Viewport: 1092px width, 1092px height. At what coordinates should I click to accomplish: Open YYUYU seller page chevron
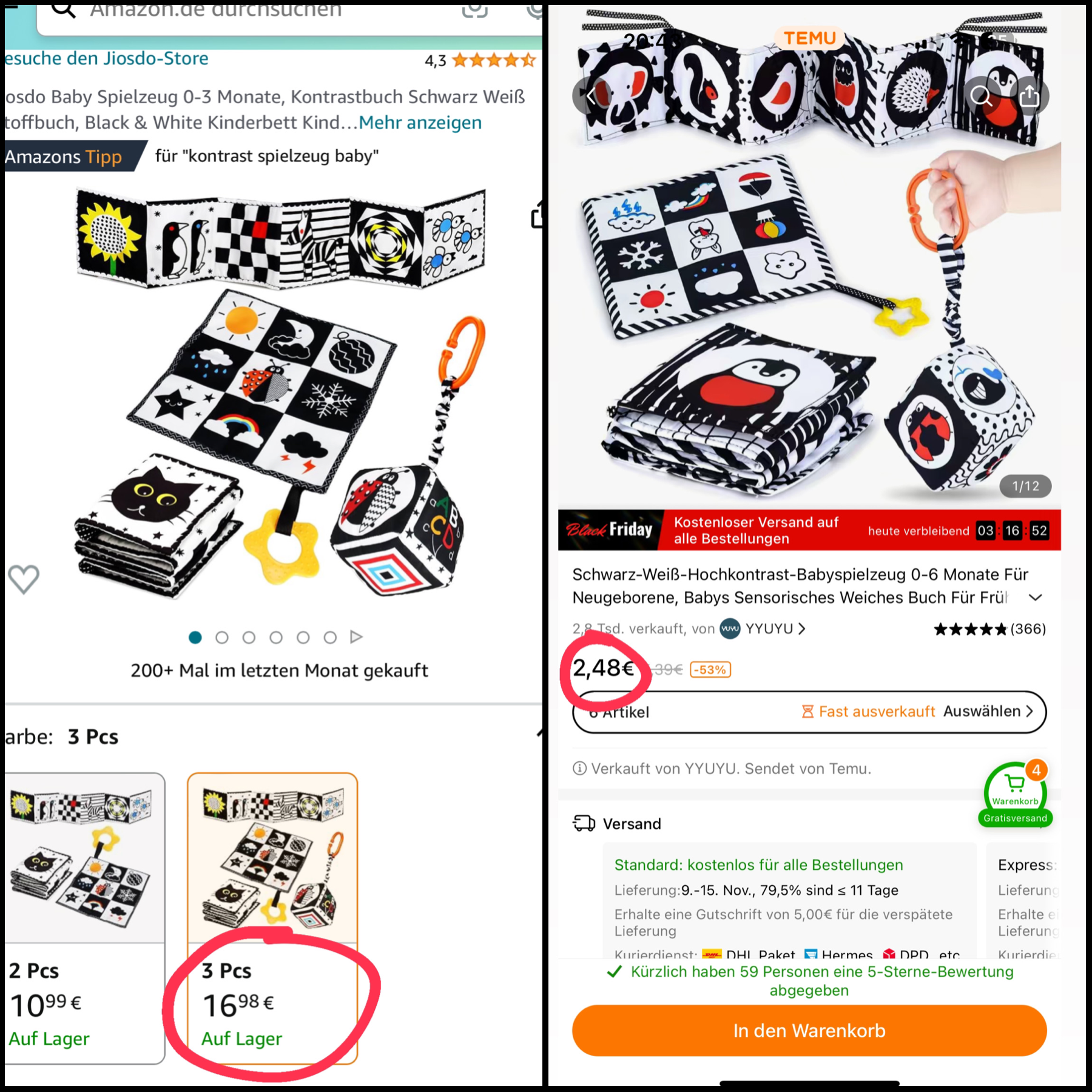click(x=802, y=629)
